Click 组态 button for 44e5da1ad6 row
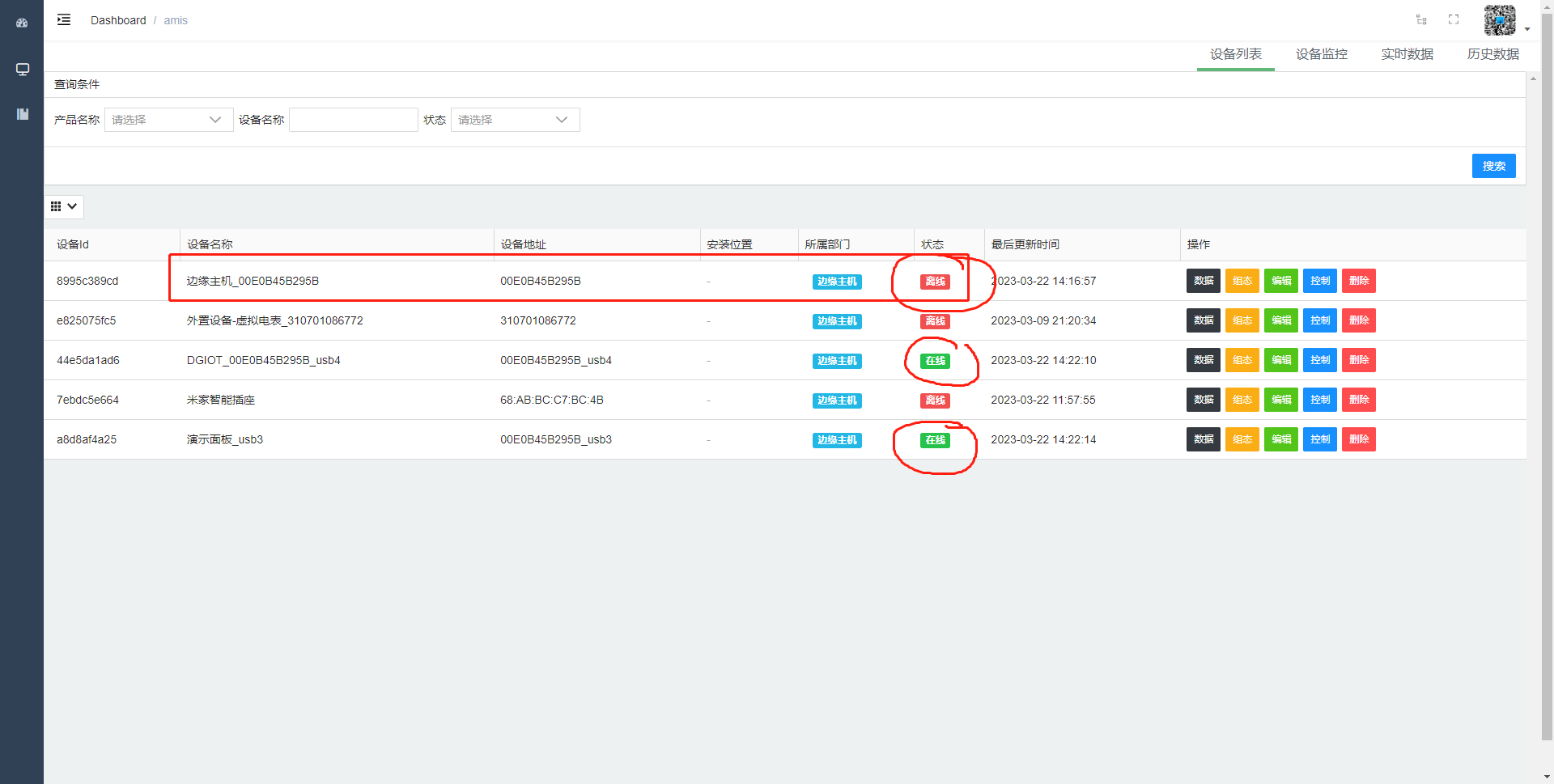Image resolution: width=1554 pixels, height=784 pixels. (x=1242, y=360)
